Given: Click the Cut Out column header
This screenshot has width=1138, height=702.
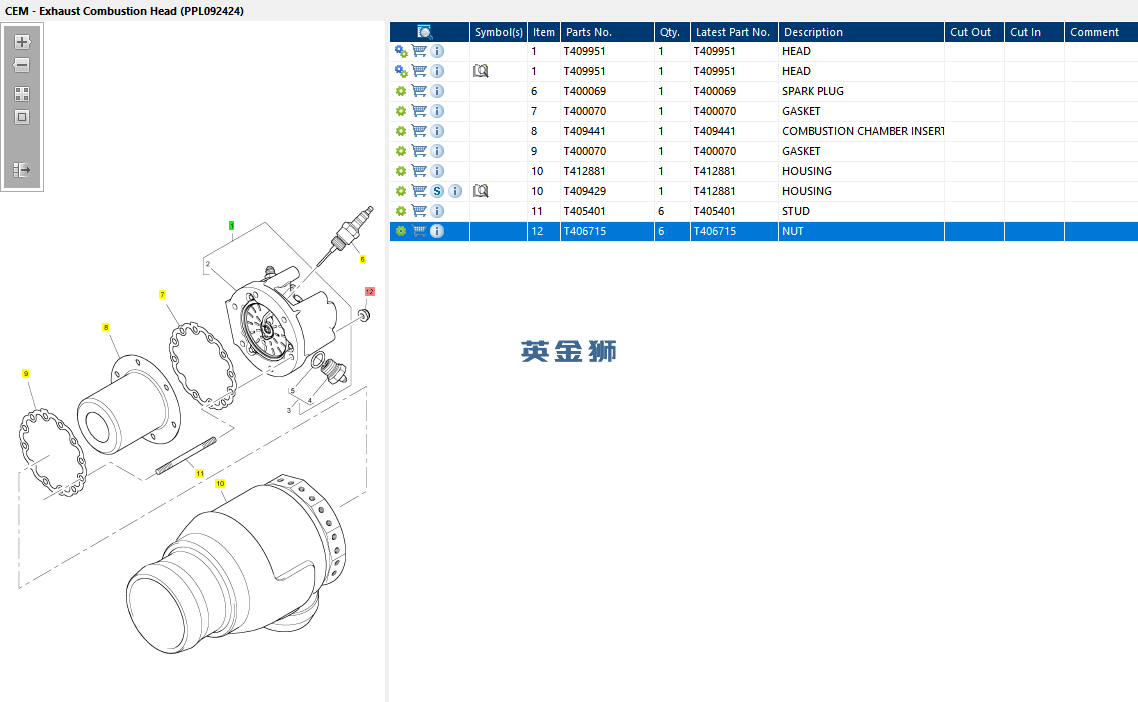Looking at the screenshot, I should click(x=975, y=32).
